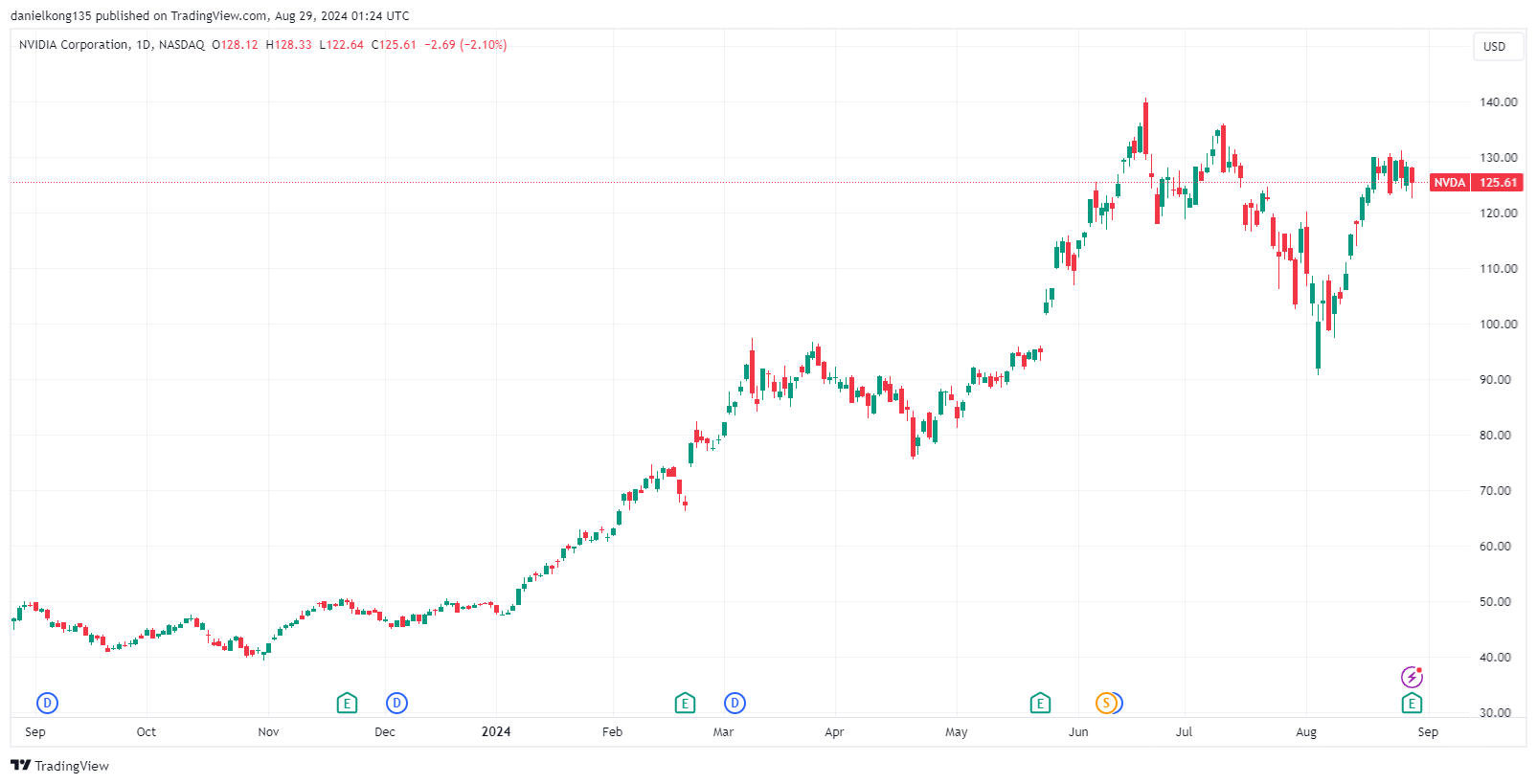Click the NVDA price label tag
Screen dimensions: 1537x784
point(1450,183)
